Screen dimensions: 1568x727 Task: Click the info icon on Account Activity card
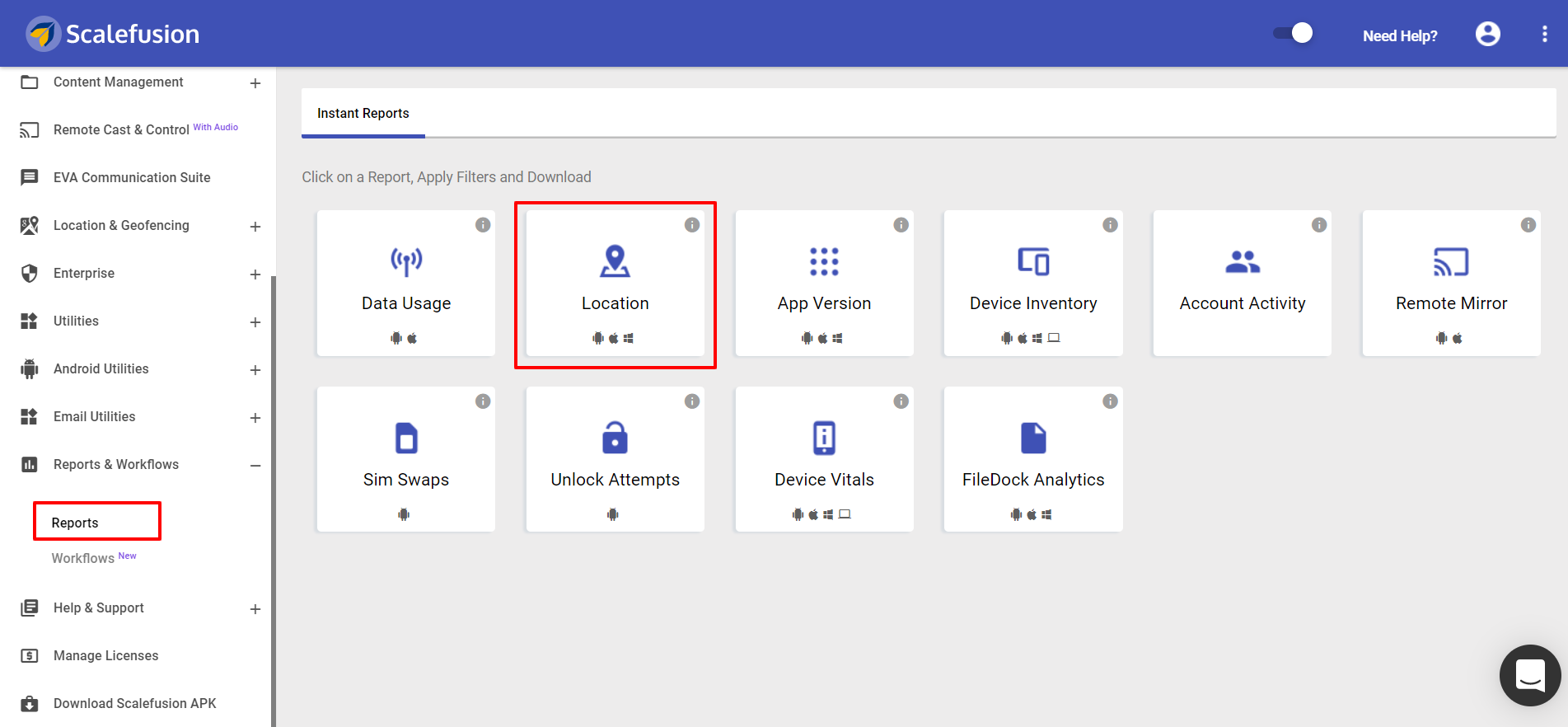(x=1319, y=225)
